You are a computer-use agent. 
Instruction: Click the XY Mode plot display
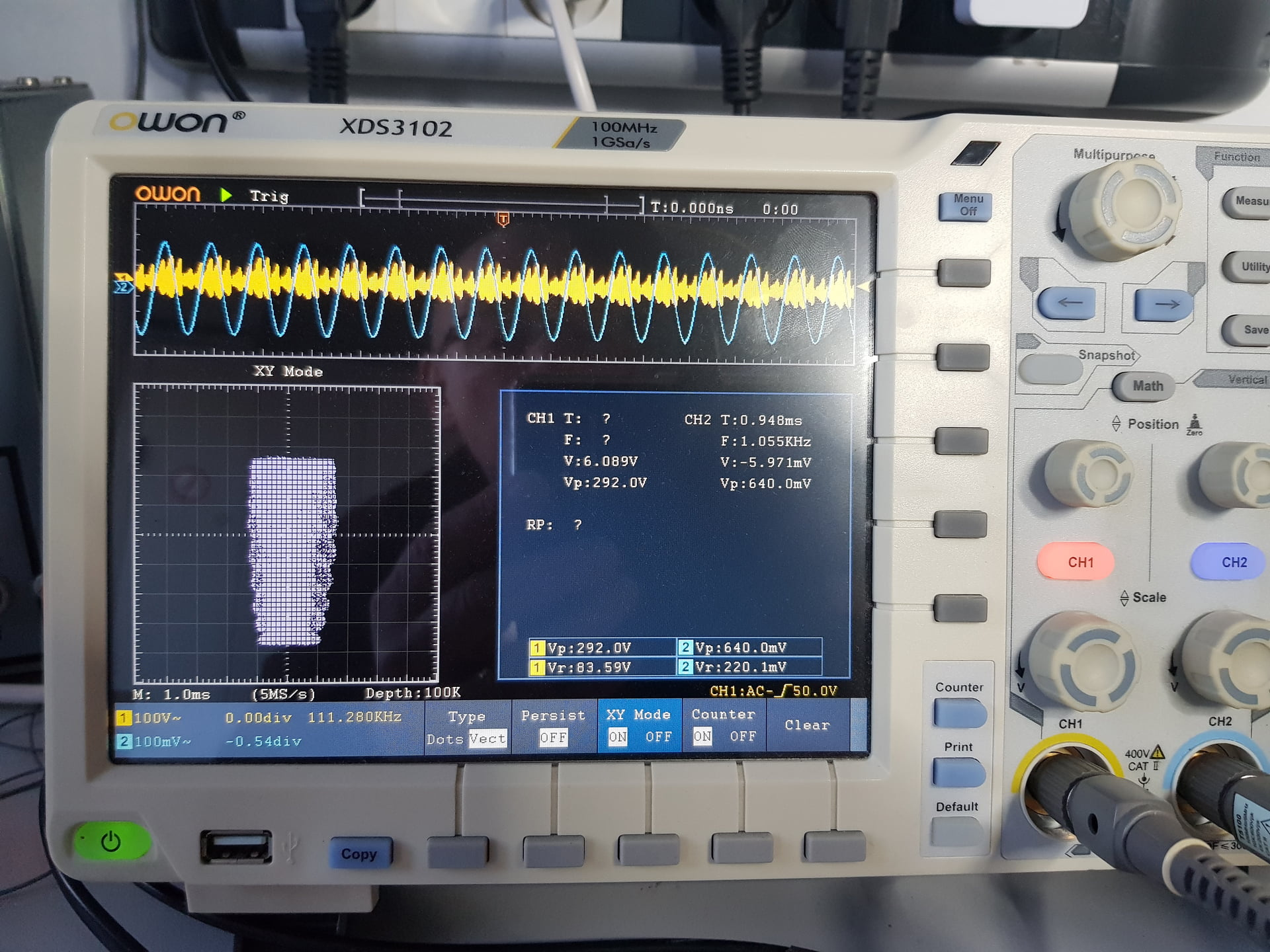click(x=286, y=534)
